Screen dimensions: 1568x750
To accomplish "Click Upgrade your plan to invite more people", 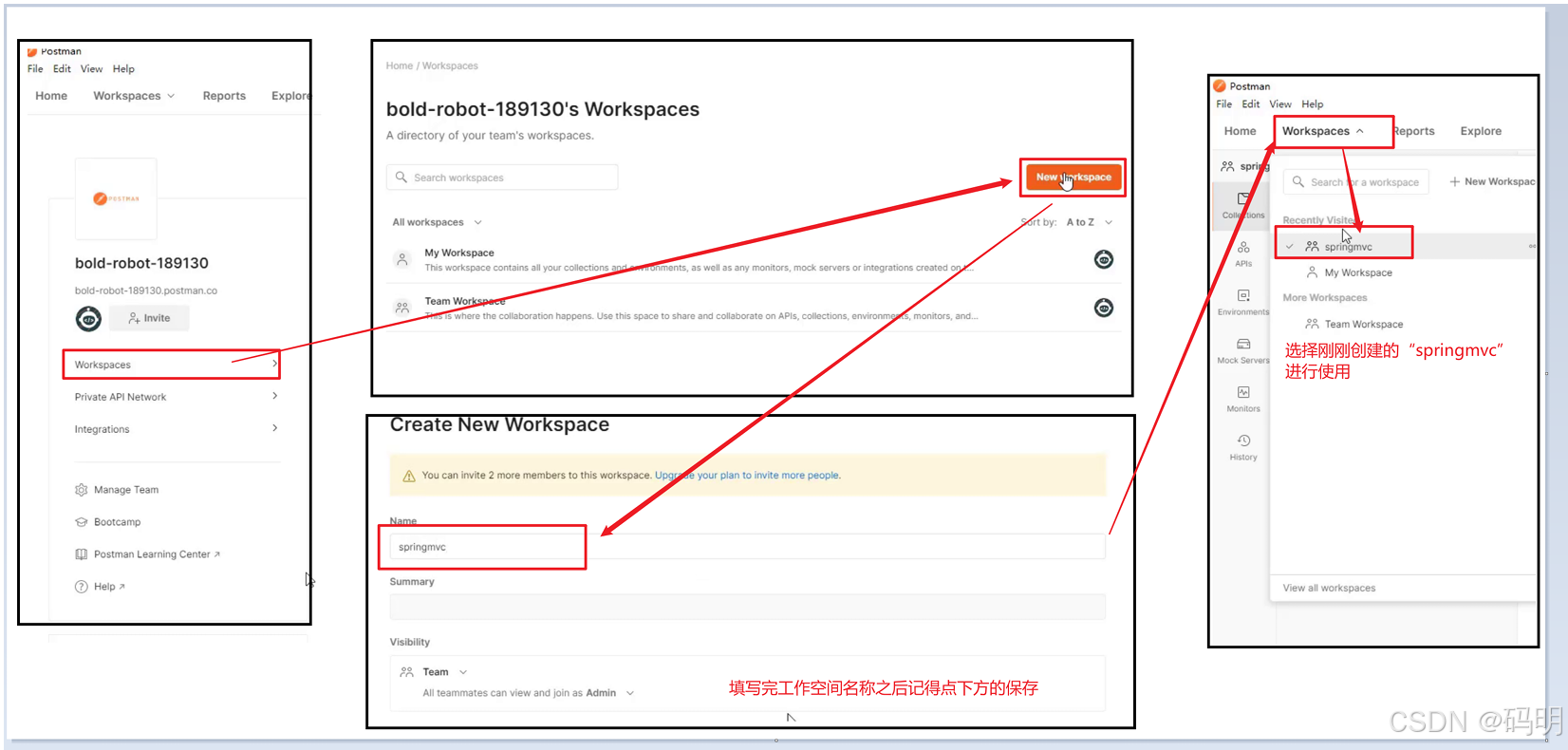I will pyautogui.click(x=748, y=476).
